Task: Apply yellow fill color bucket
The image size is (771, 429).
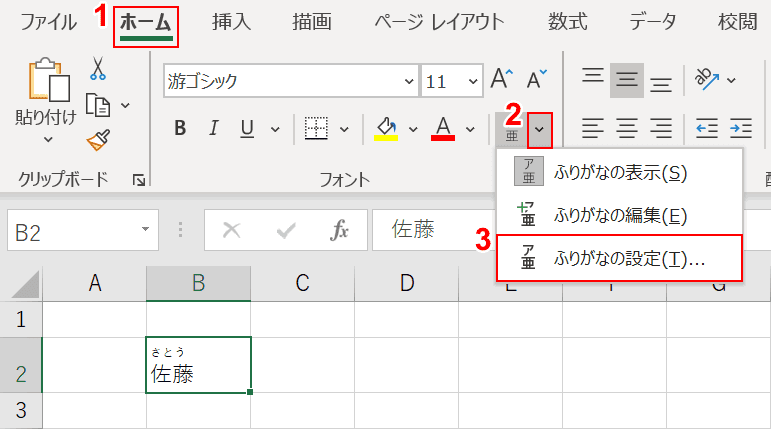Action: click(x=386, y=129)
